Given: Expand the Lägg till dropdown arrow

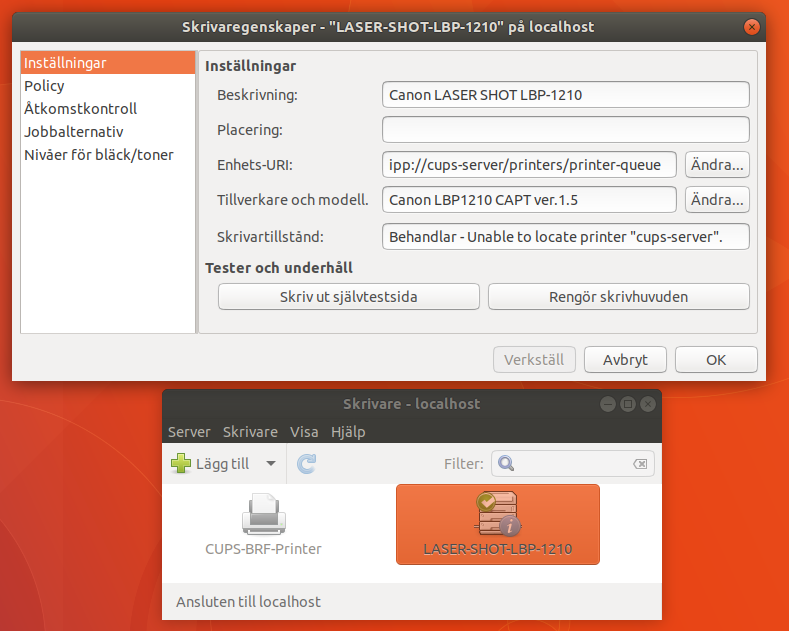Looking at the screenshot, I should coord(271,463).
